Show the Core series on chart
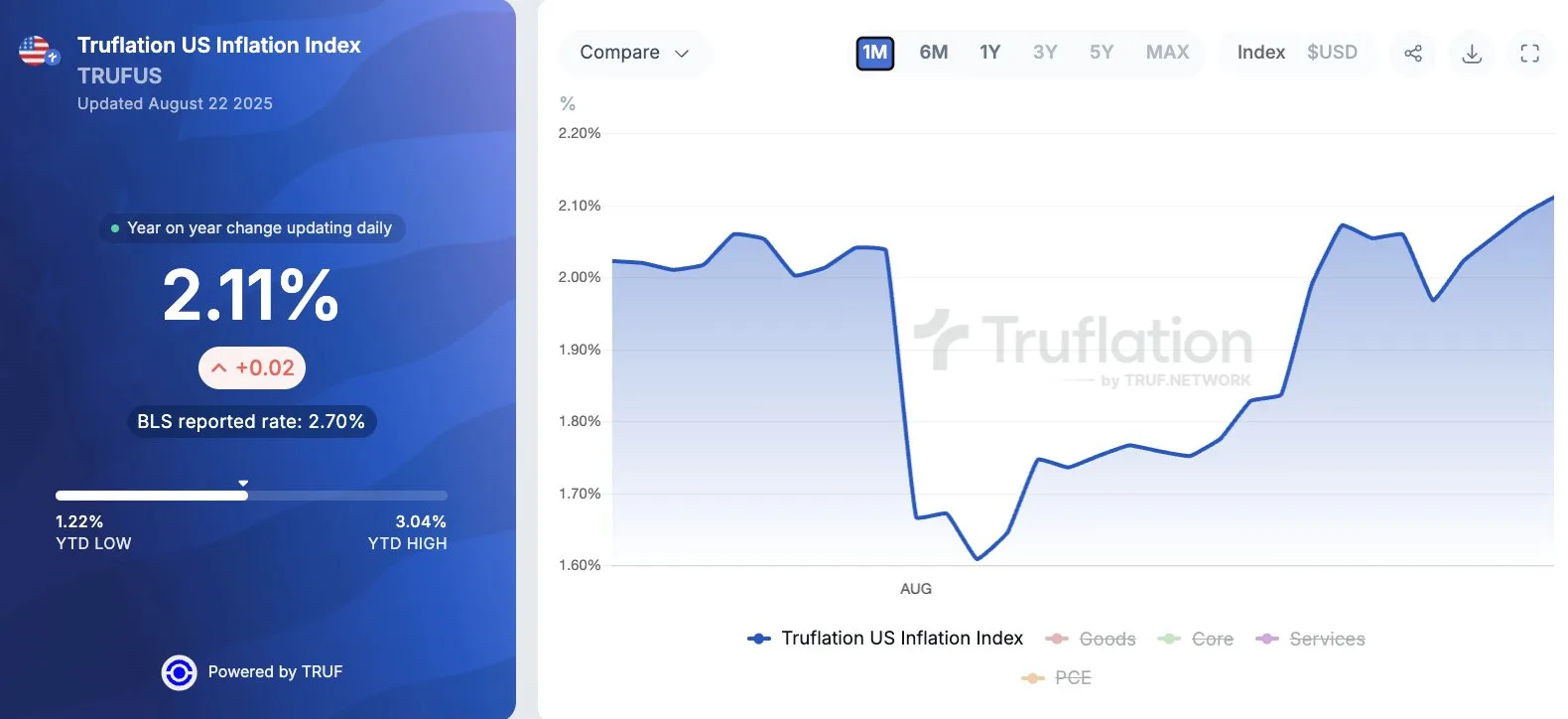The width and height of the screenshot is (1568, 719). (1197, 639)
